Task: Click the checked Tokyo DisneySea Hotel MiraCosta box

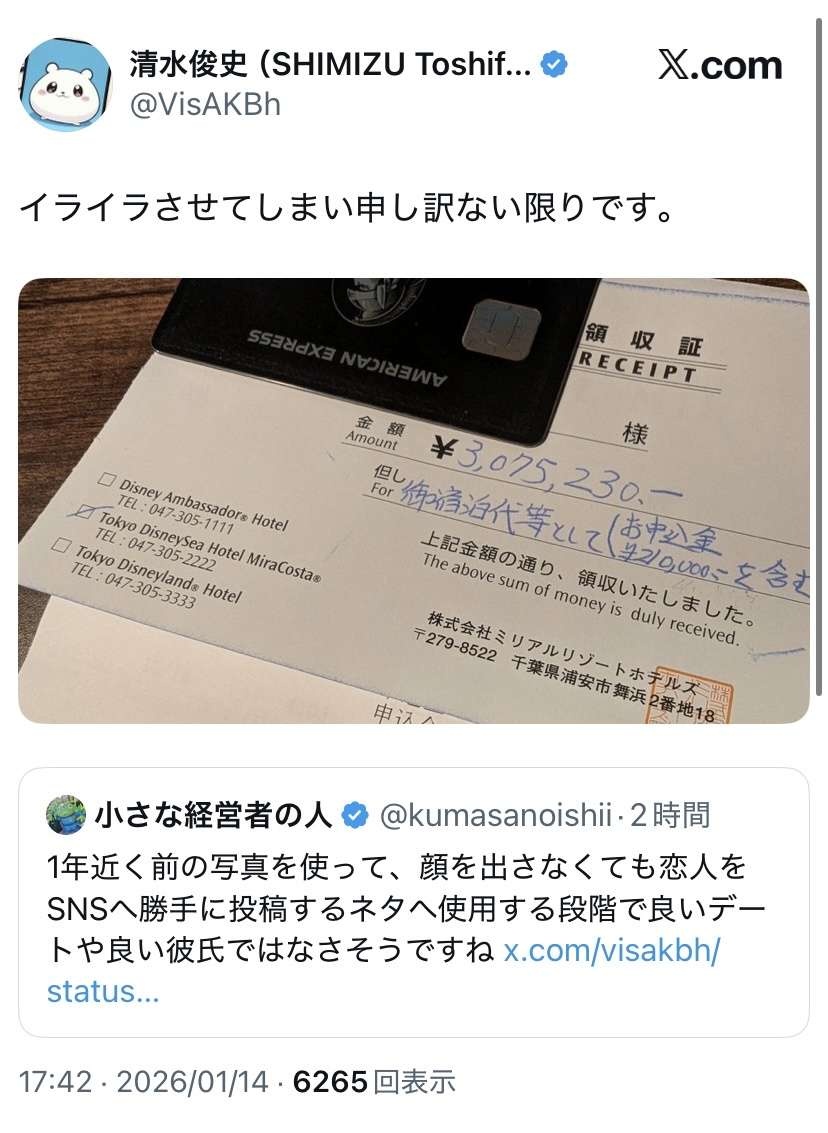Action: click(x=85, y=512)
